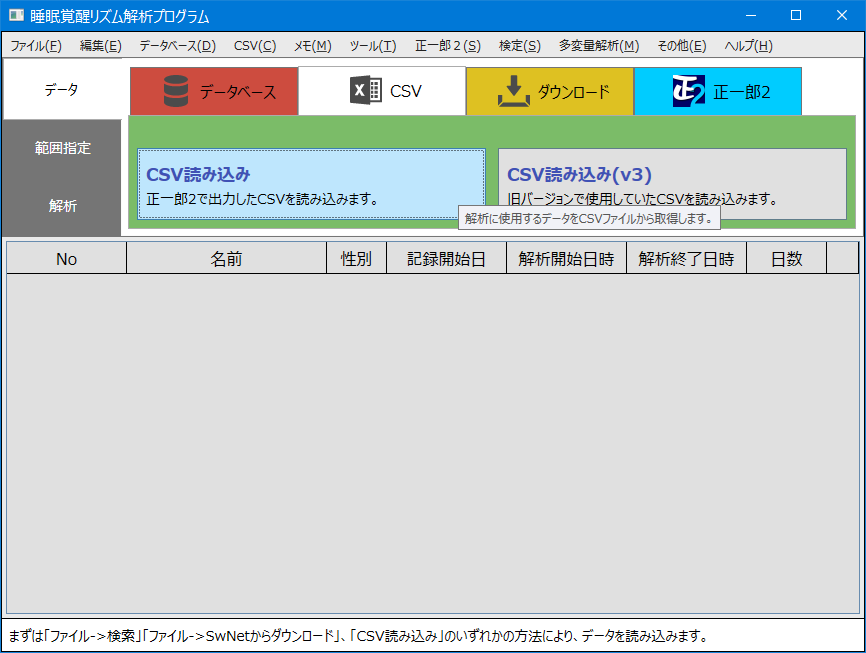Open the 多変量解析(M) menu
Screen dimensions: 866x653
point(599,46)
